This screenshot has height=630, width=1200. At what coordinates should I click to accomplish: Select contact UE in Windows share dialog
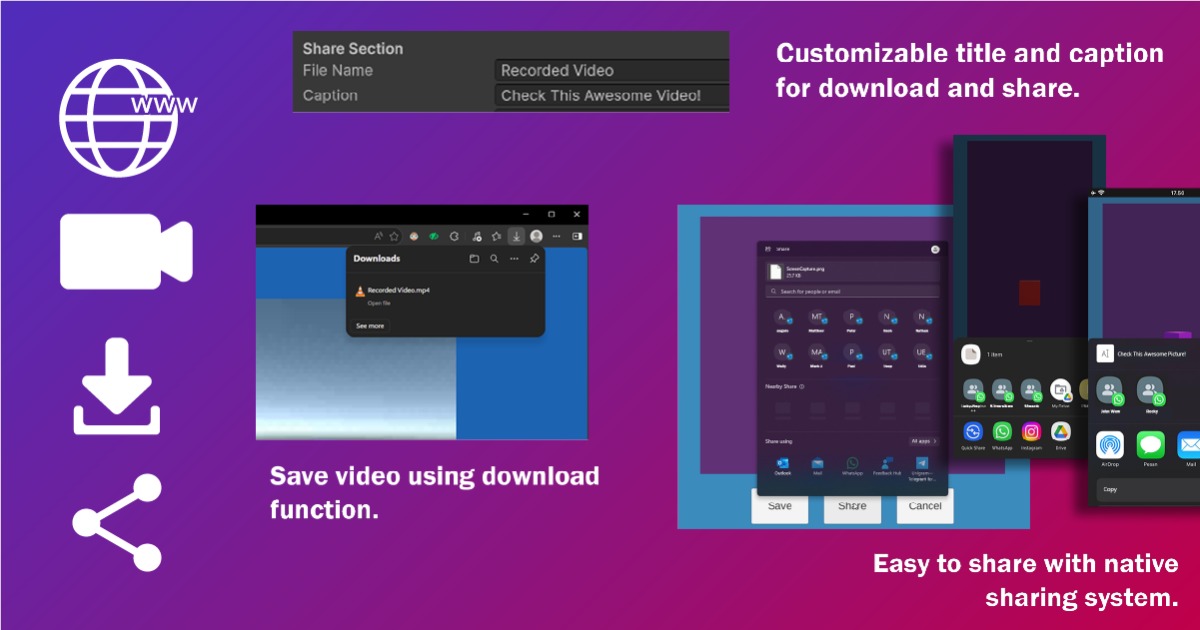click(922, 356)
